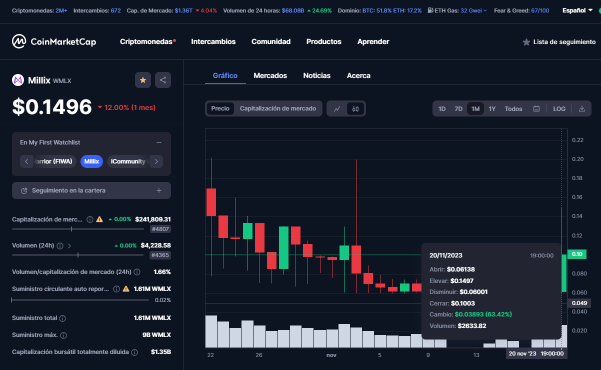This screenshot has width=601, height=370.
Task: Open info icon for Suministro máx.
Action: coord(64,335)
